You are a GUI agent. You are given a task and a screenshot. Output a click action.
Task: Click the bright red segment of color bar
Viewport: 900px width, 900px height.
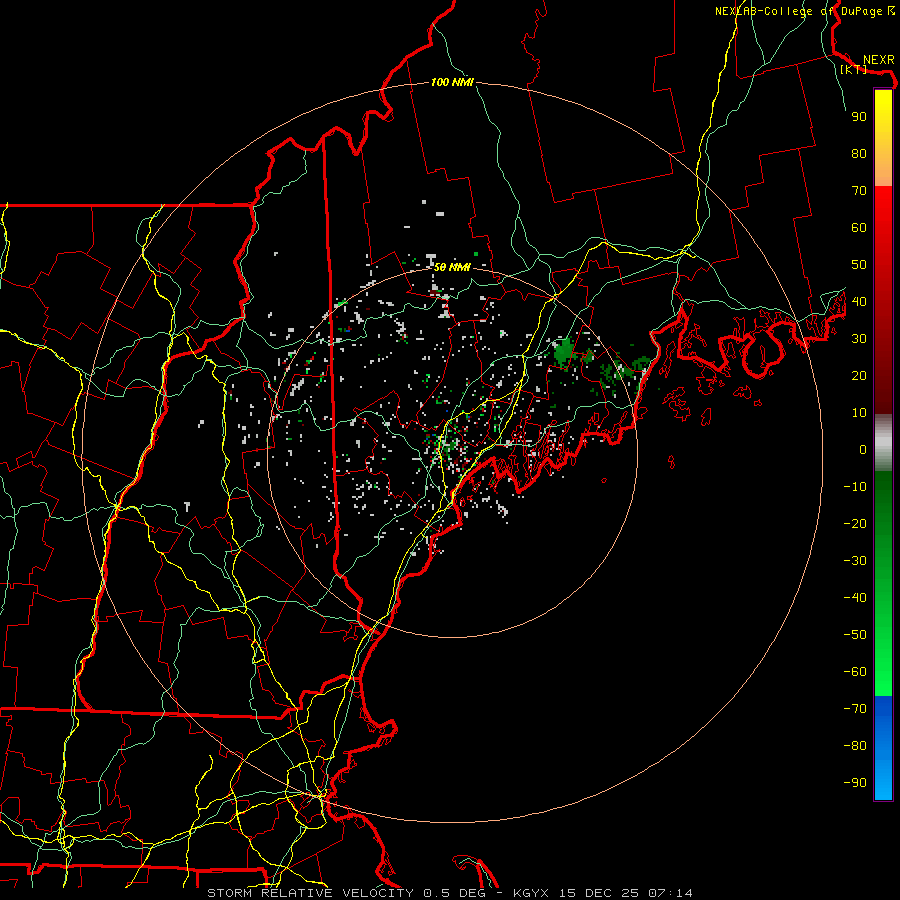[883, 300]
